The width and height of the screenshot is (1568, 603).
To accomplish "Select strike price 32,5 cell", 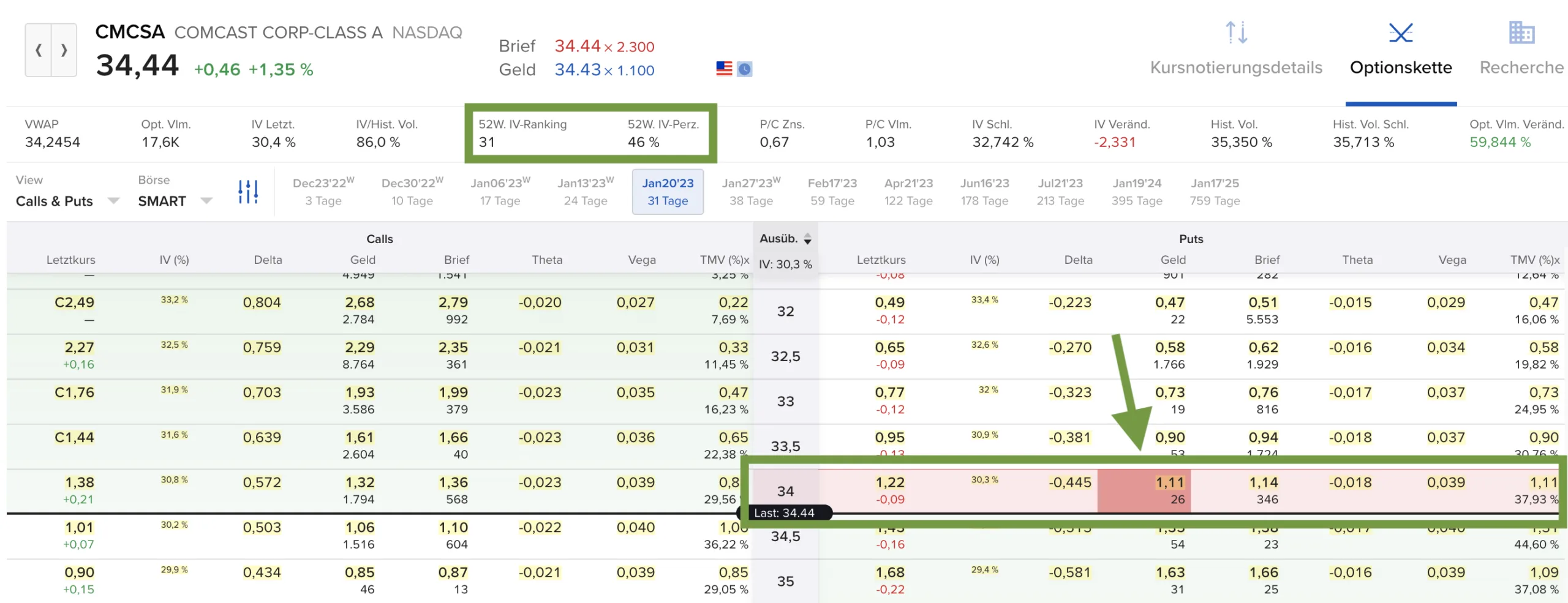I will pyautogui.click(x=785, y=356).
